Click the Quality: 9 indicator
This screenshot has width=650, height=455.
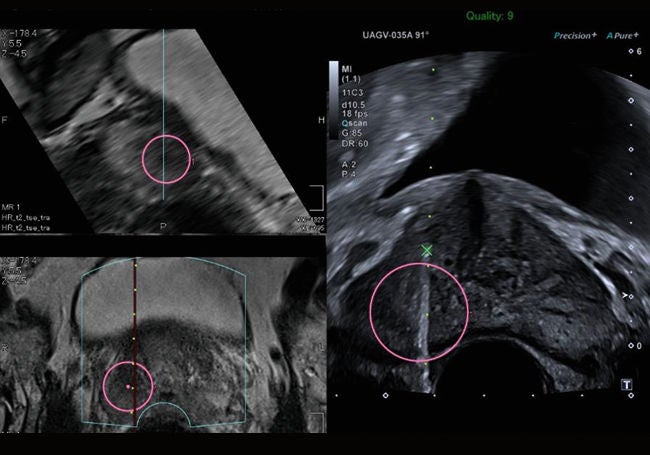(490, 16)
